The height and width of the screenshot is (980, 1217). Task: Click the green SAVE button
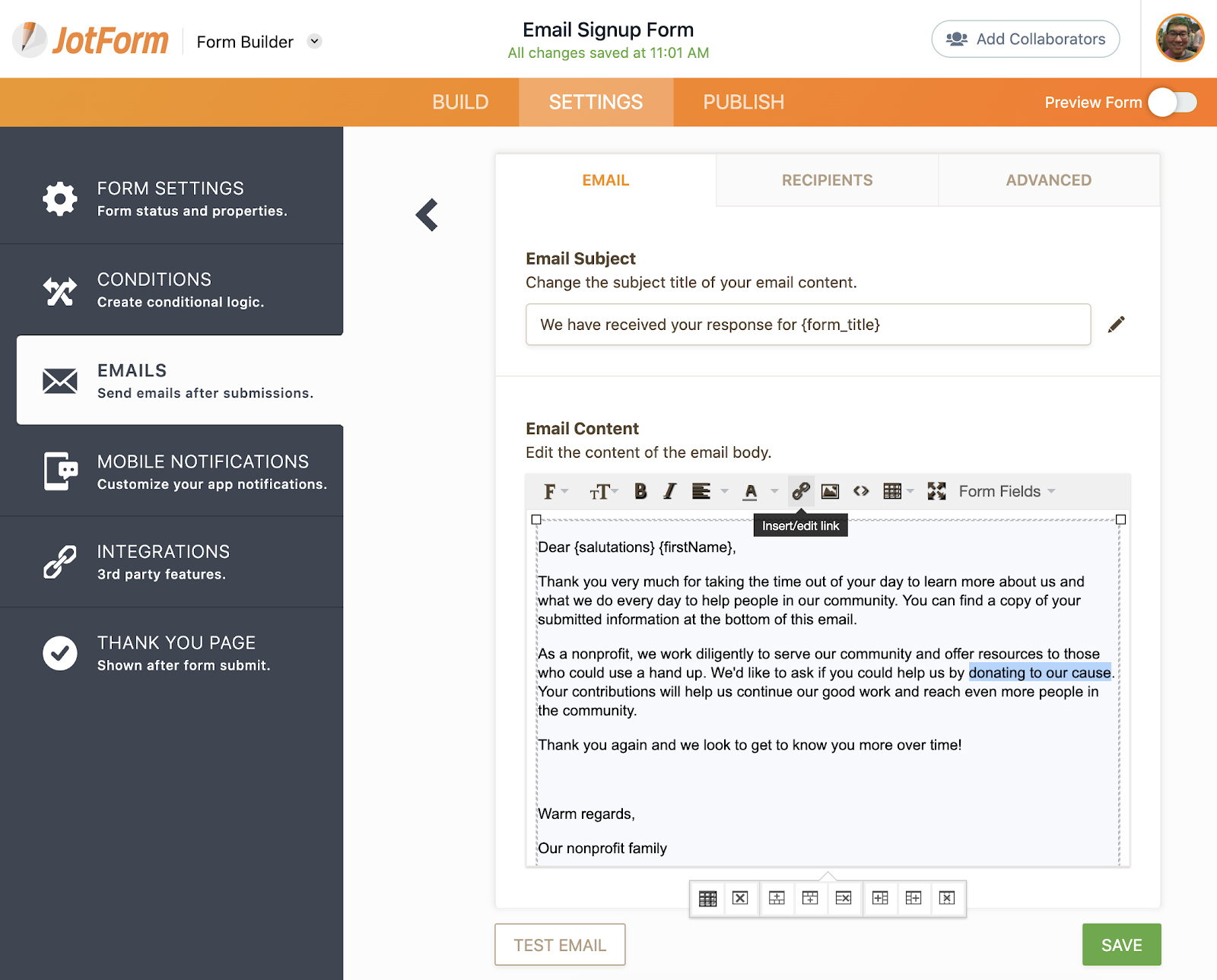tap(1122, 945)
